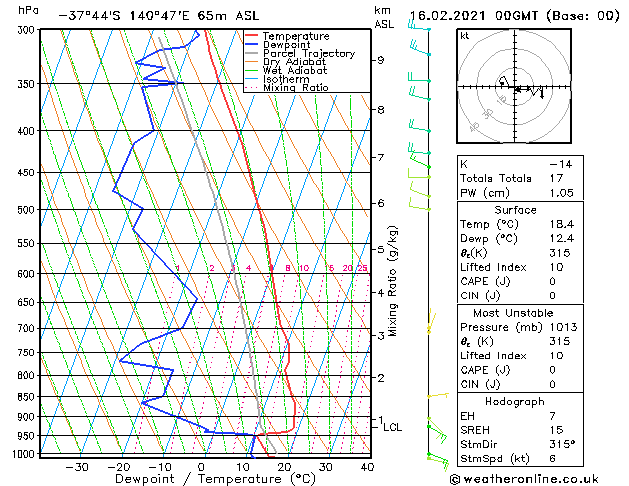The width and height of the screenshot is (629, 486).
Task: Select the Isotherm legend label
Action: tap(286, 79)
